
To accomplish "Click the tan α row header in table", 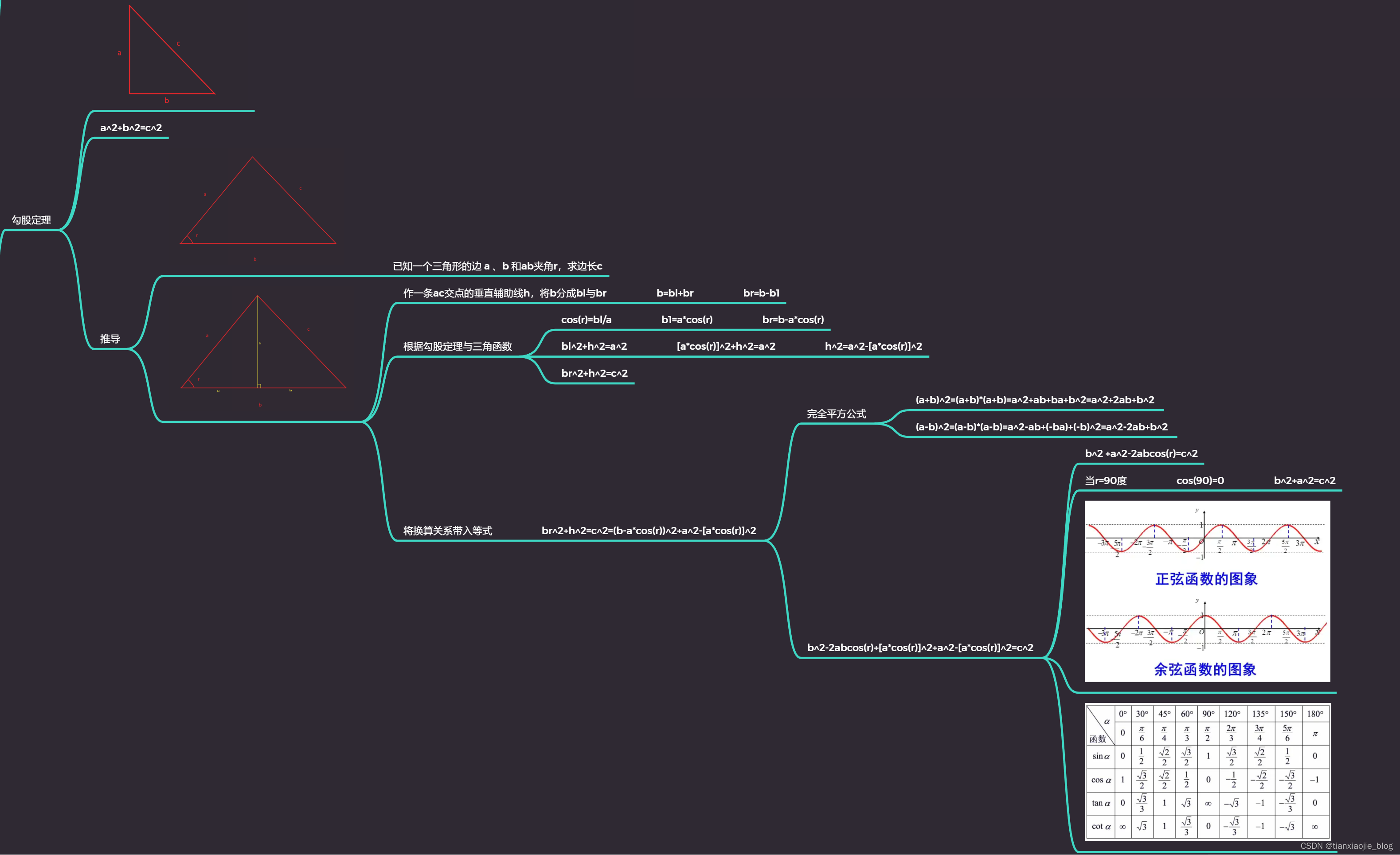I will (1101, 803).
